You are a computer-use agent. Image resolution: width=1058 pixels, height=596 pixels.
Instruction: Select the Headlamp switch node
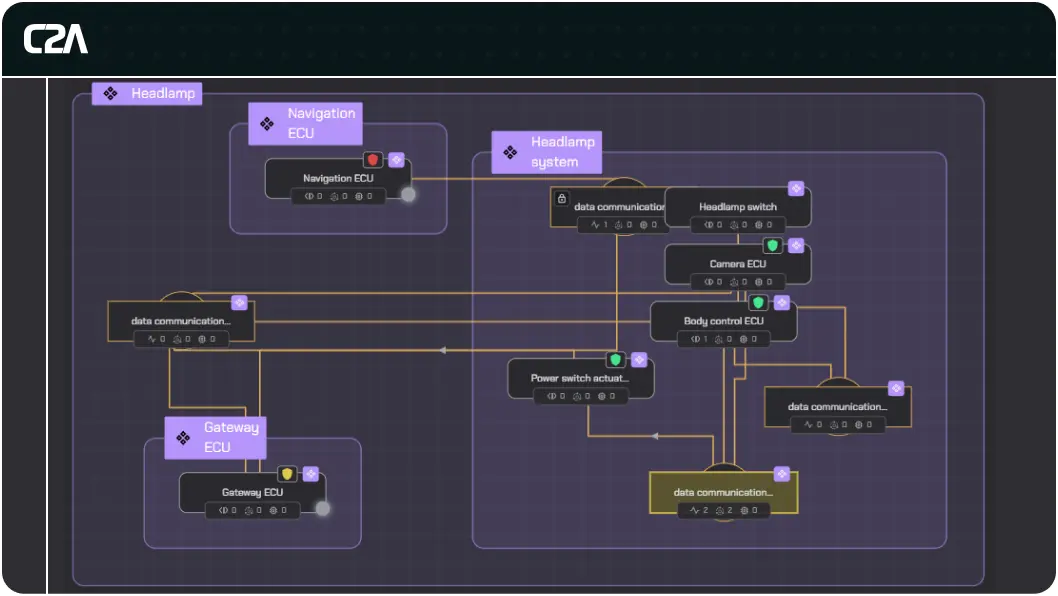[737, 207]
